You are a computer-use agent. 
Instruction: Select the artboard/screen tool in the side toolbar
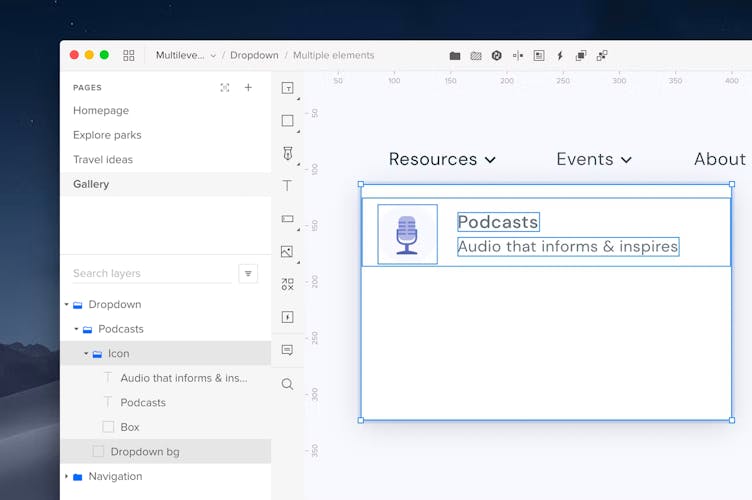coord(287,88)
